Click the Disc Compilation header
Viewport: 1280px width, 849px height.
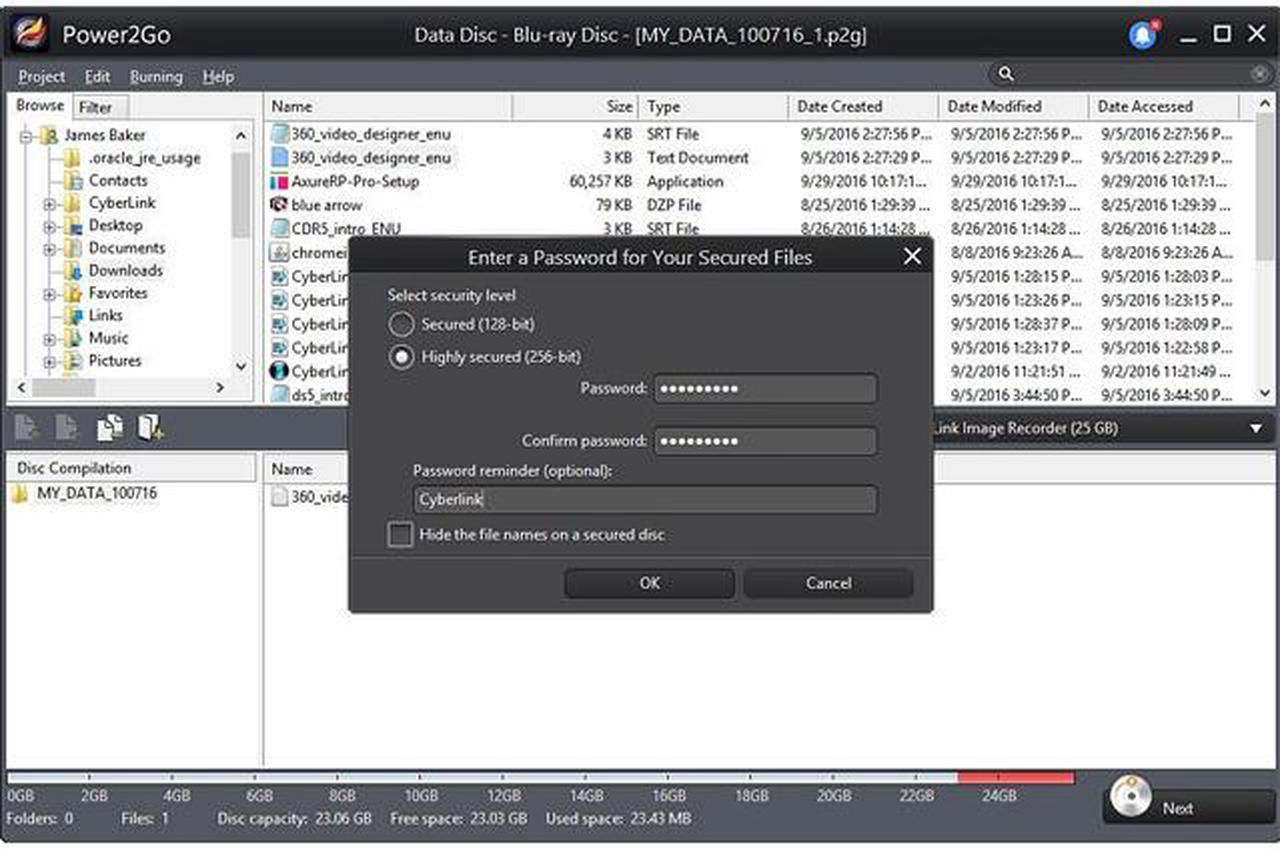[x=131, y=468]
